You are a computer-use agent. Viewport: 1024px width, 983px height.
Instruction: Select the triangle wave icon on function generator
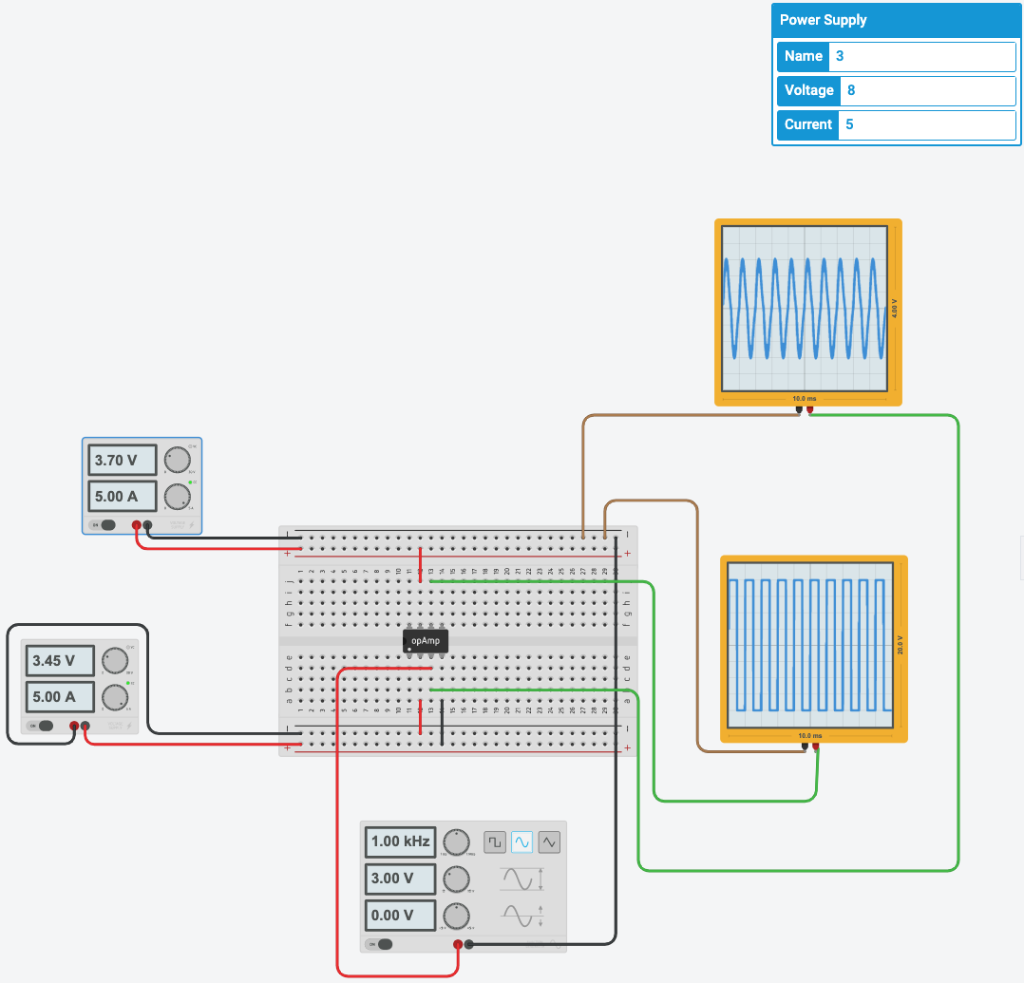tap(549, 841)
